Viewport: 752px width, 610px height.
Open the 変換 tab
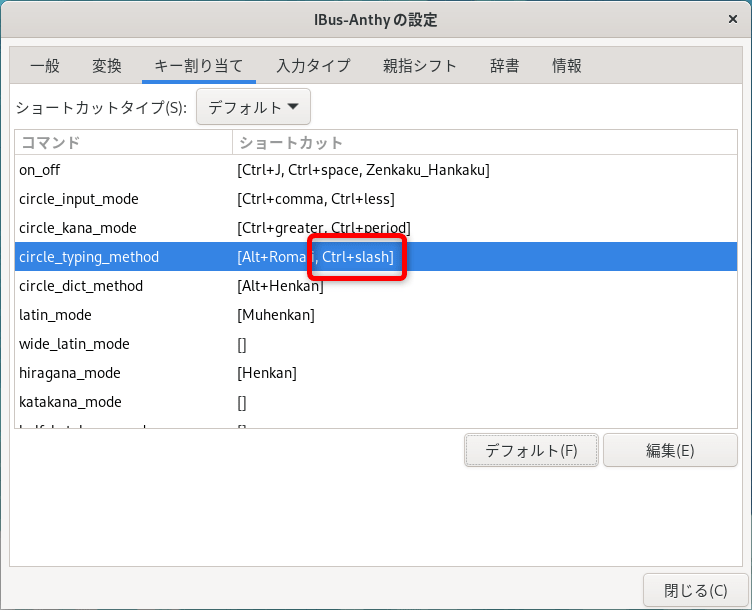[107, 66]
